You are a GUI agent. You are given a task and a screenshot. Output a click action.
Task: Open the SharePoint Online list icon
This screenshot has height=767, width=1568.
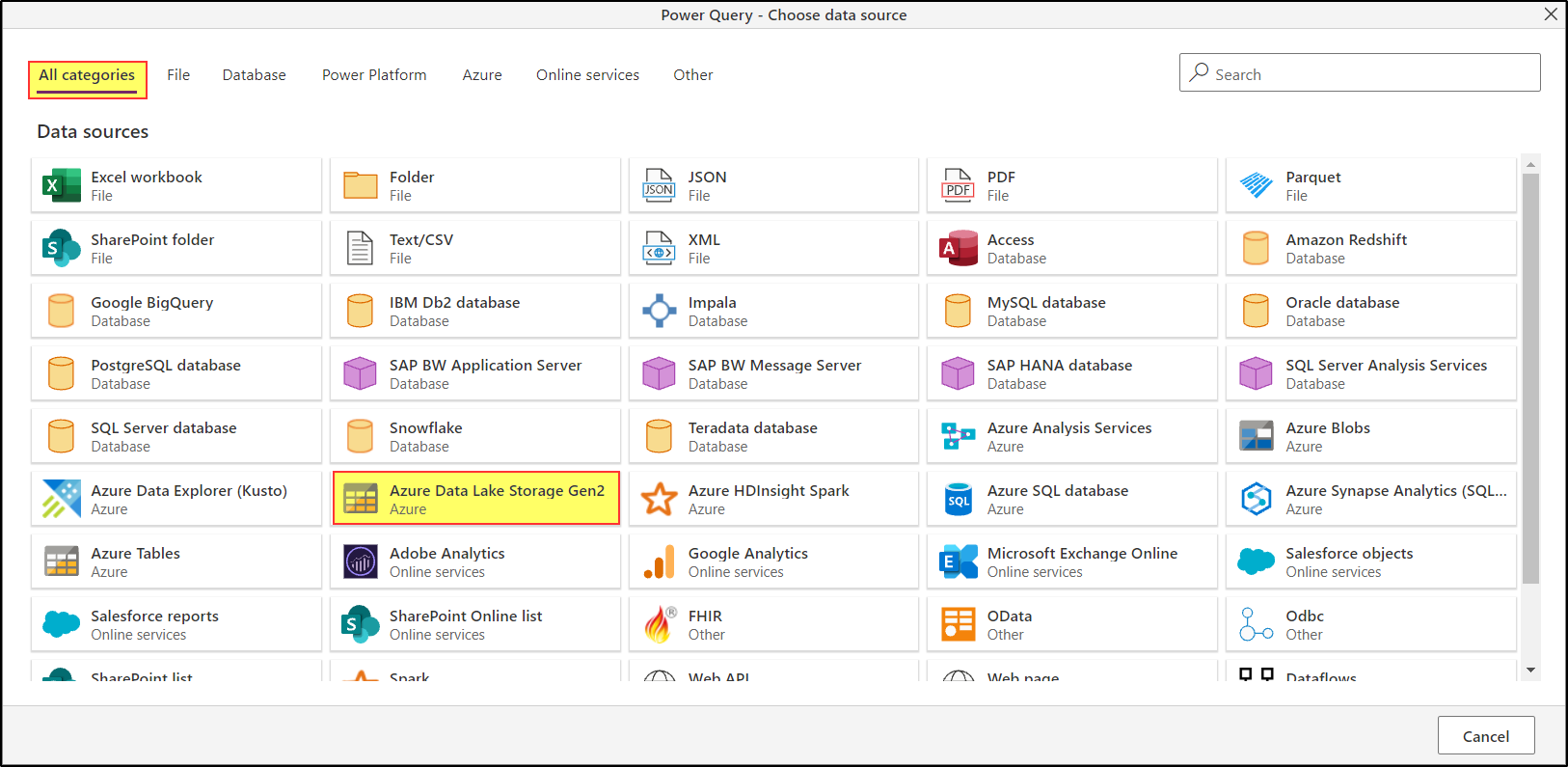(x=361, y=624)
